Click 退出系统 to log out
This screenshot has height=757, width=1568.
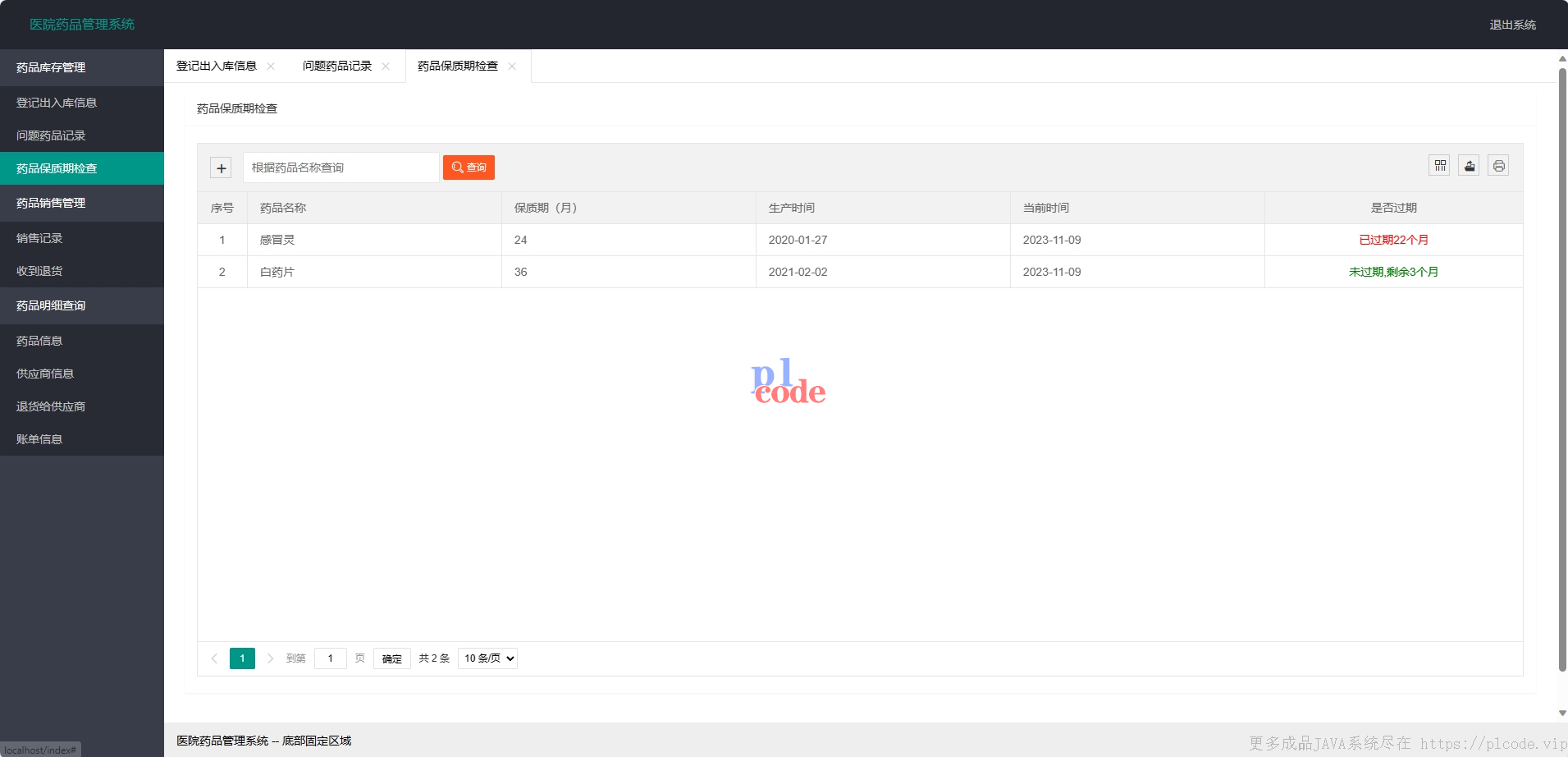1512,25
